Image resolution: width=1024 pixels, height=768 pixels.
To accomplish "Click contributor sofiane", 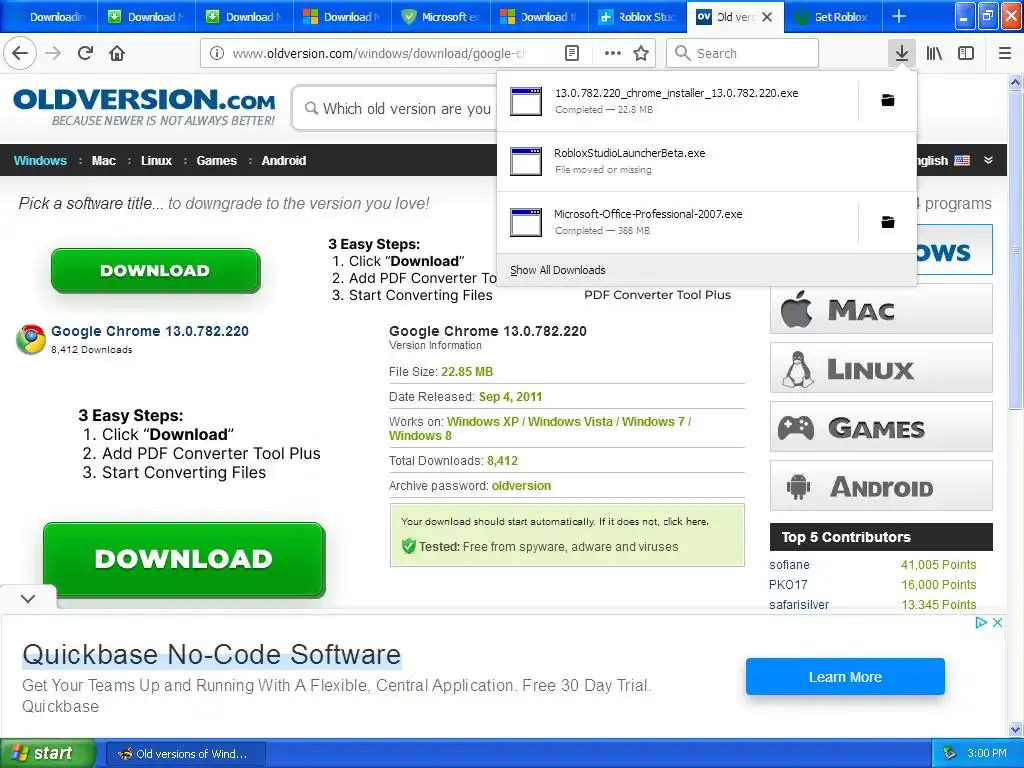I will (x=789, y=565).
